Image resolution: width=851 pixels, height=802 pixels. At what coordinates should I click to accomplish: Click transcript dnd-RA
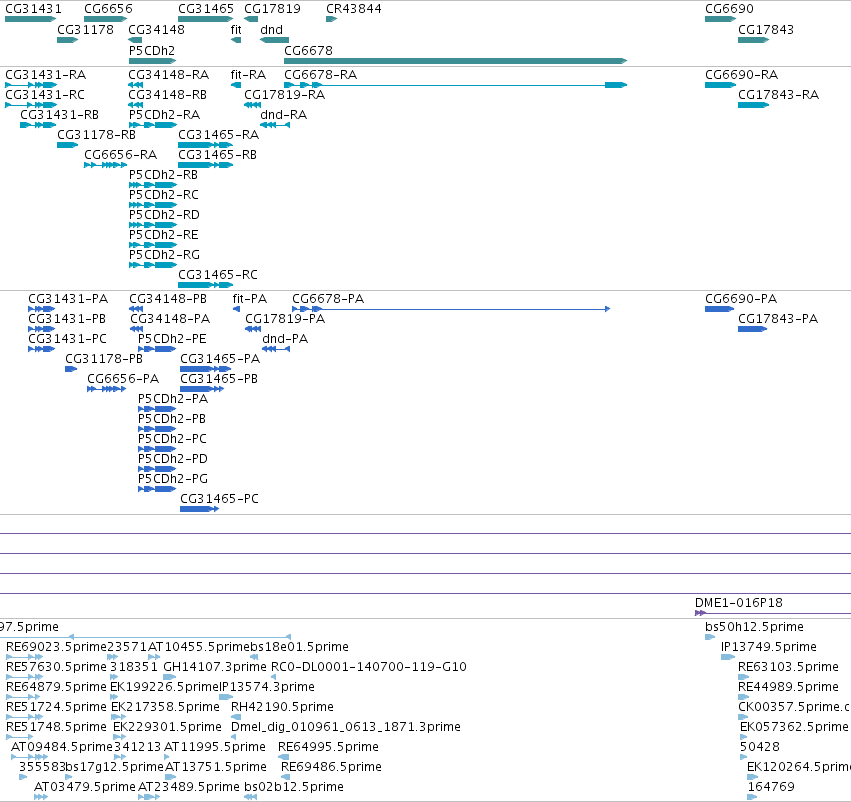283,114
